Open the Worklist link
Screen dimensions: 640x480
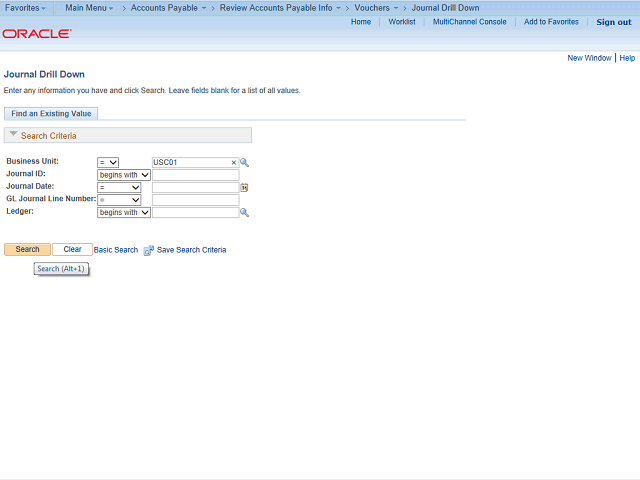pyautogui.click(x=402, y=22)
